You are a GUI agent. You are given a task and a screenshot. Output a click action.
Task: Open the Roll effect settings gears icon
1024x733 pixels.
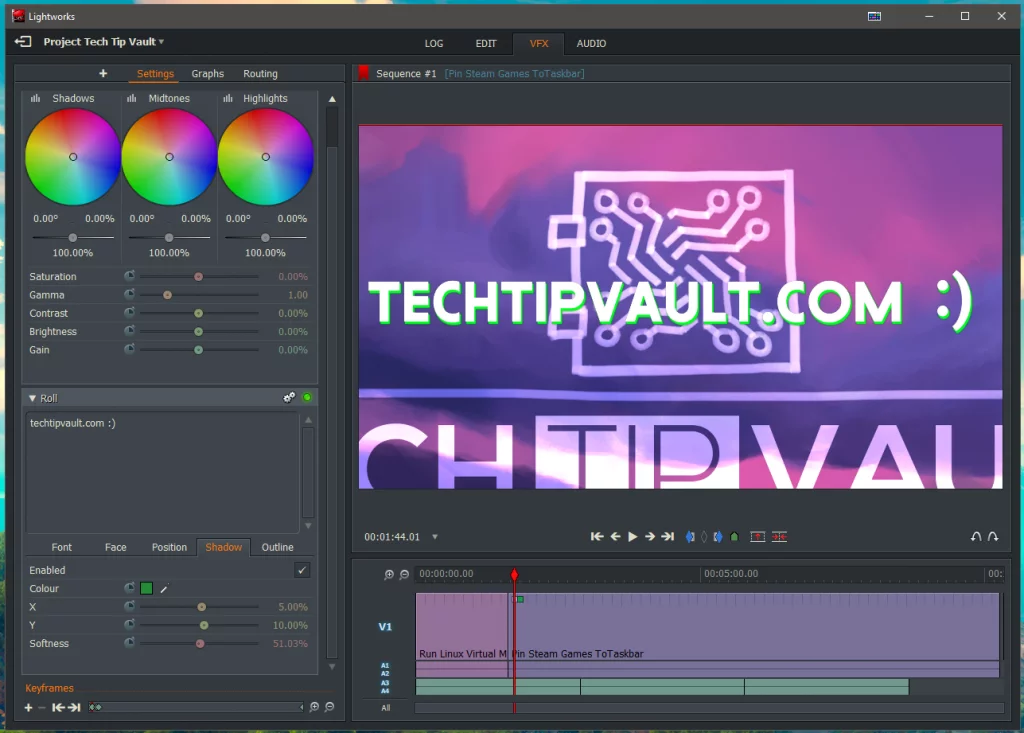click(x=289, y=397)
